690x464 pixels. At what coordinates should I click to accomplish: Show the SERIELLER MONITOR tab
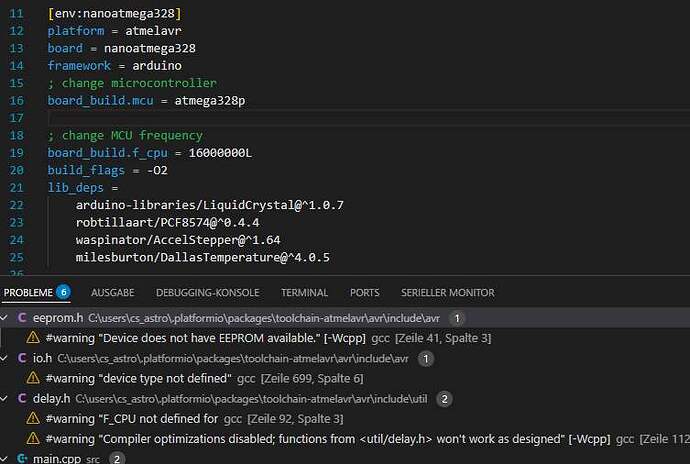coord(446,293)
